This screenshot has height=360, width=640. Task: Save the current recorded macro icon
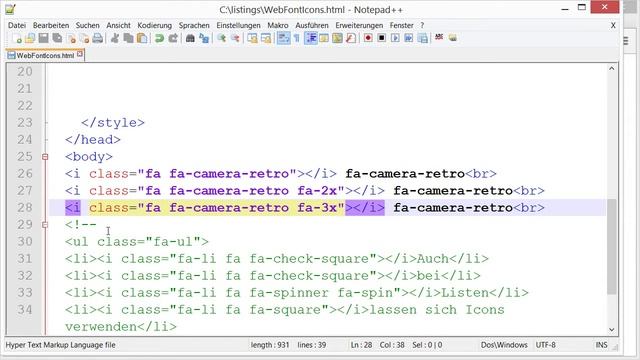coord(423,38)
